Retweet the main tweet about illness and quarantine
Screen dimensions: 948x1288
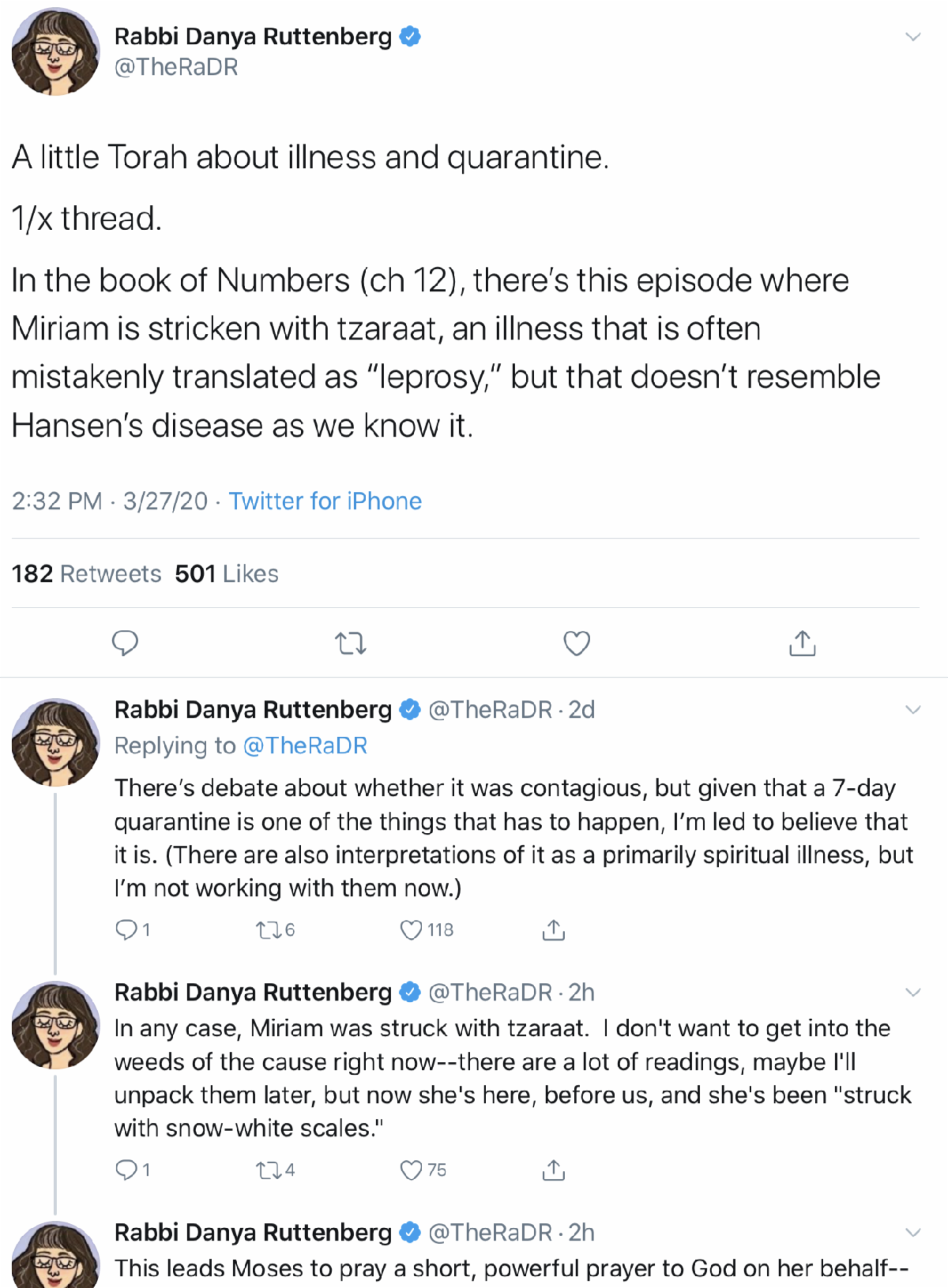(351, 644)
